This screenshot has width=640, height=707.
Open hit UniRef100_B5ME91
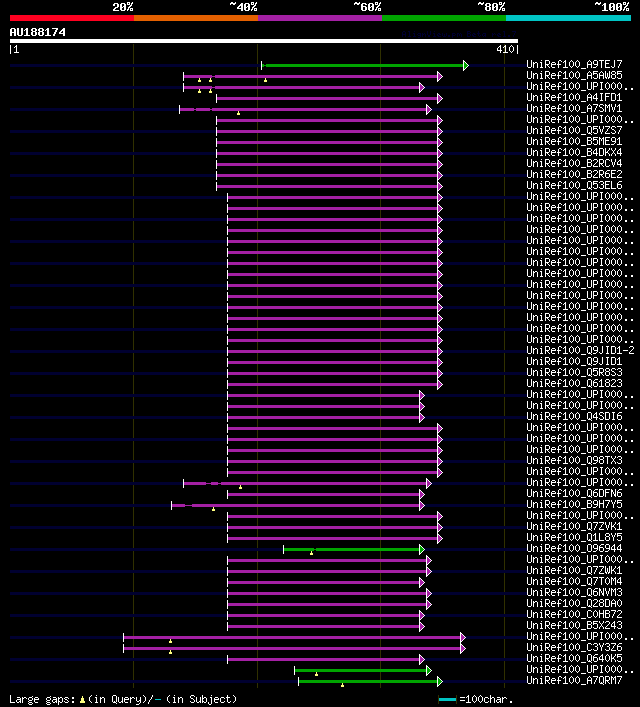[574, 141]
